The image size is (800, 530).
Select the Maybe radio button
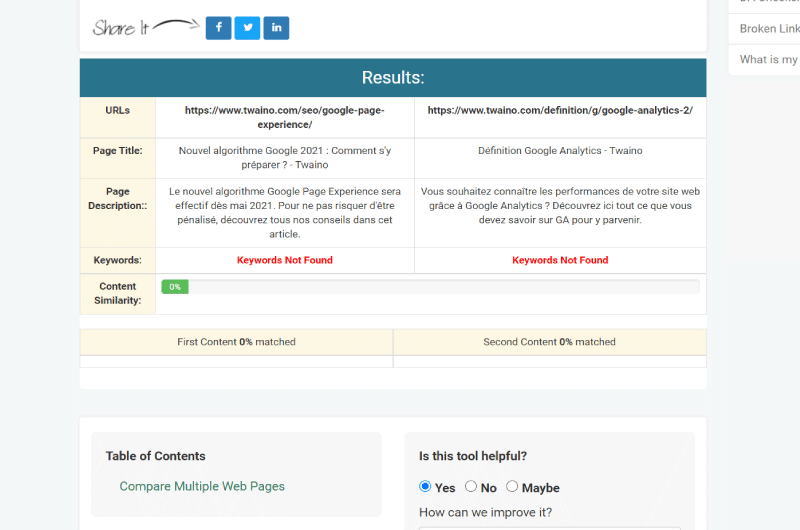(x=512, y=487)
